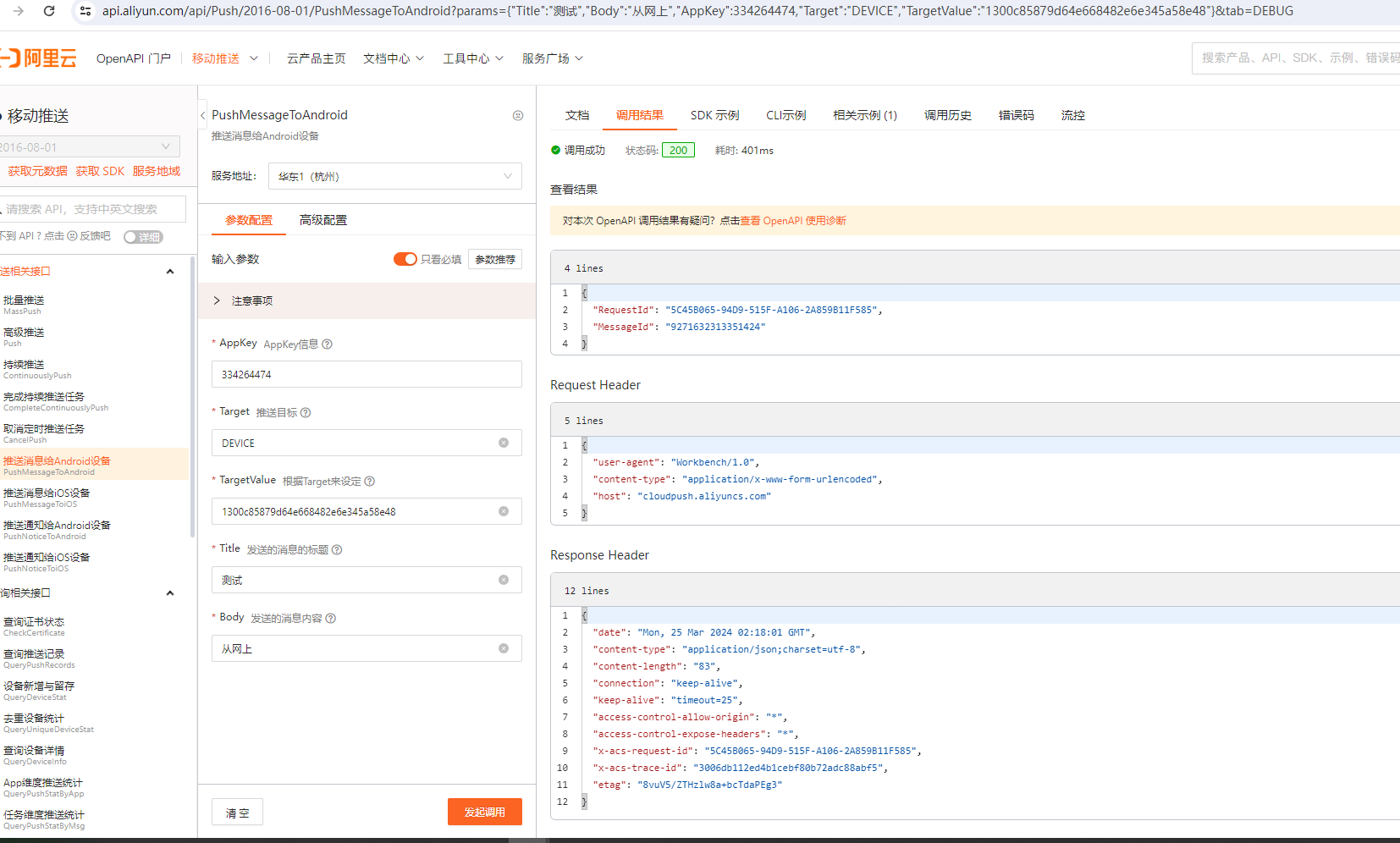Click the API search box in sidebar
The image size is (1400, 843).
(x=91, y=209)
